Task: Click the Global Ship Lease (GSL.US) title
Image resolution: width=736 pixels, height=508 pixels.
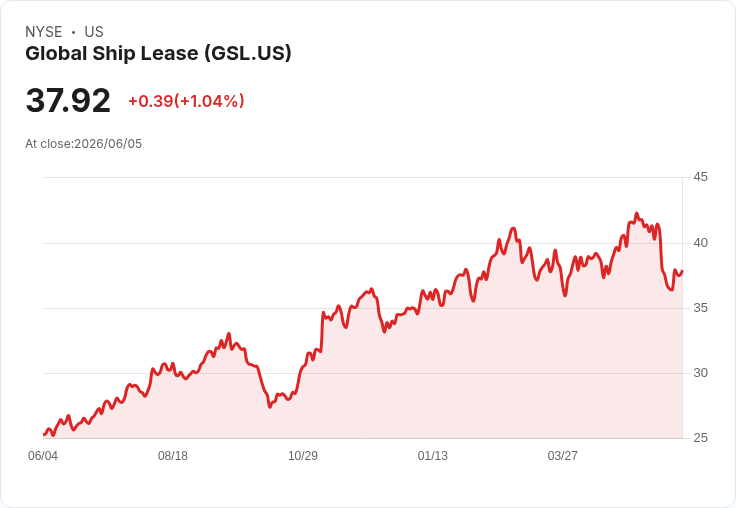Action: [x=158, y=53]
